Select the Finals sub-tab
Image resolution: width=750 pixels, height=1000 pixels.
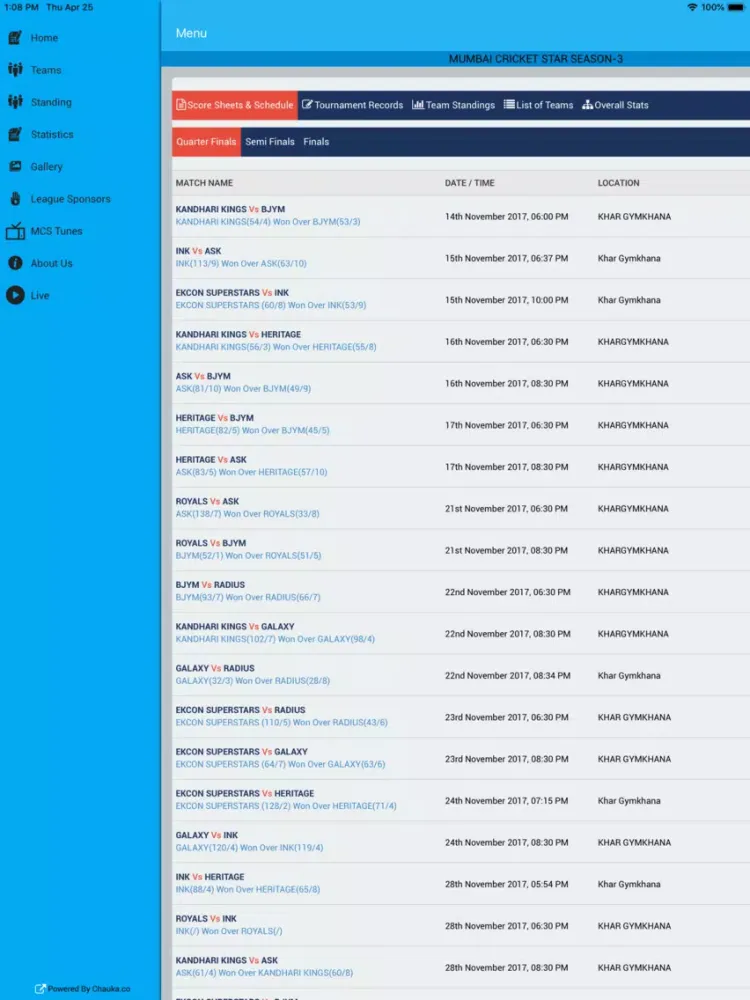click(316, 142)
